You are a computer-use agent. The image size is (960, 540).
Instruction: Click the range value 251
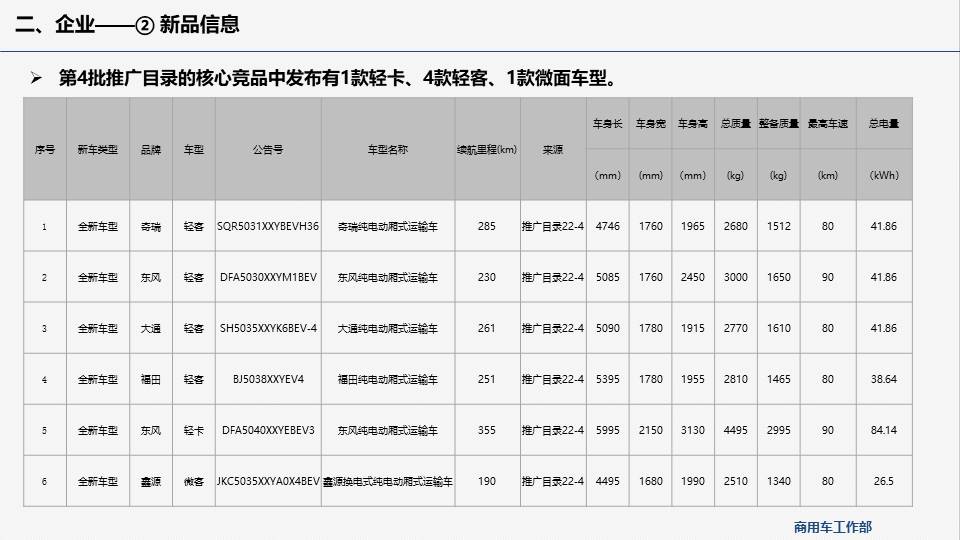pyautogui.click(x=487, y=379)
